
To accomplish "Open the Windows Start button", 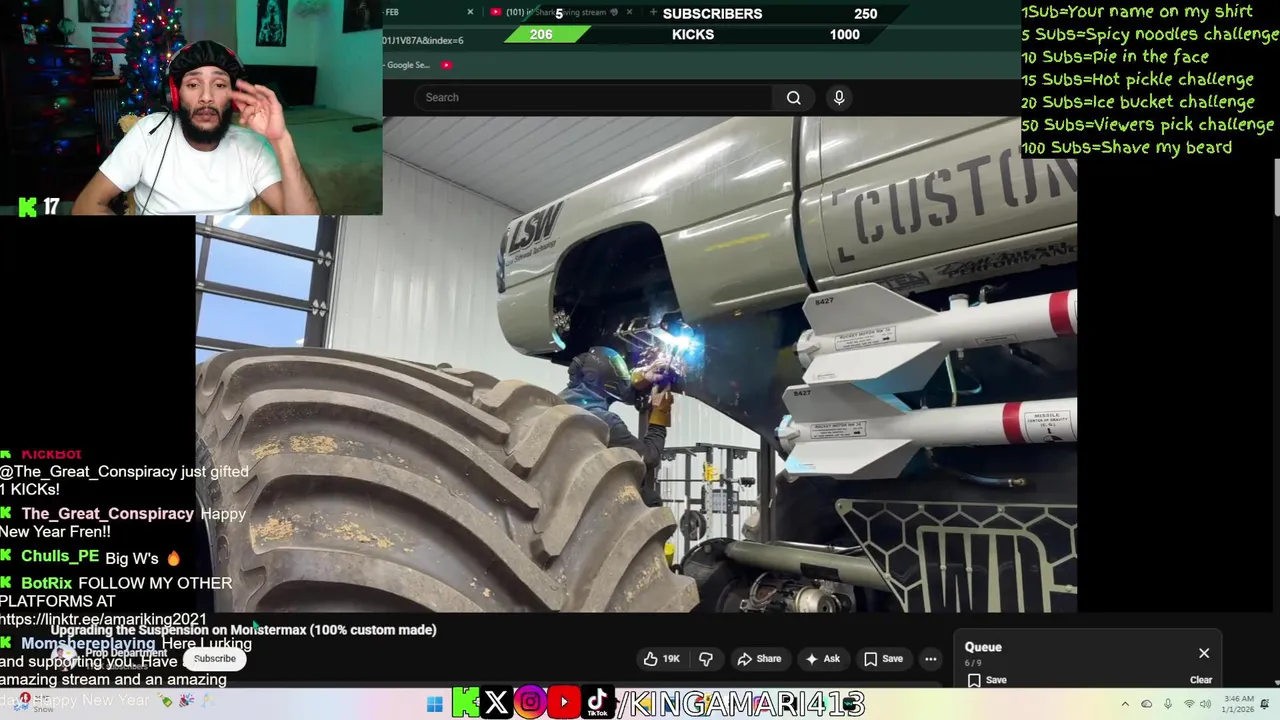I will (x=434, y=704).
